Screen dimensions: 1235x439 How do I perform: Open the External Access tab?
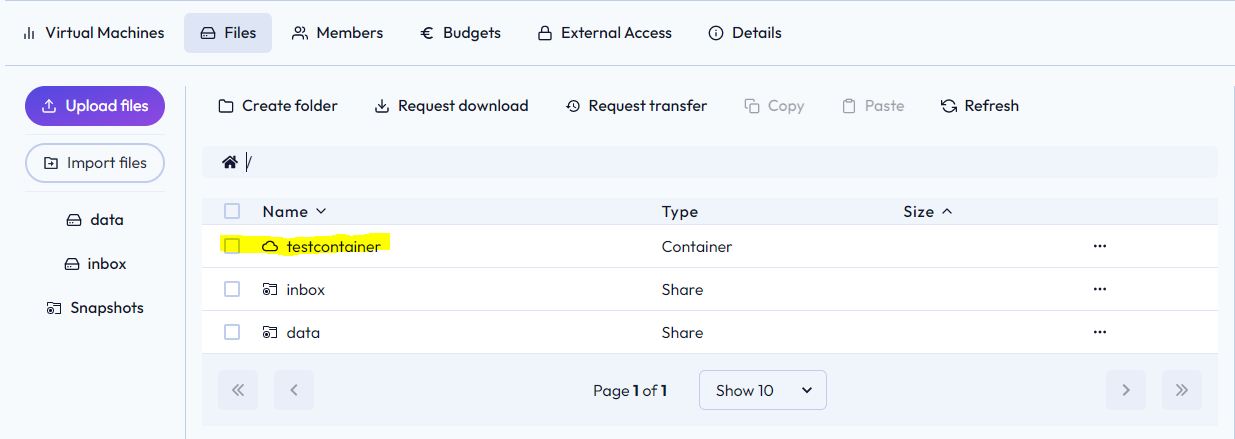click(605, 33)
